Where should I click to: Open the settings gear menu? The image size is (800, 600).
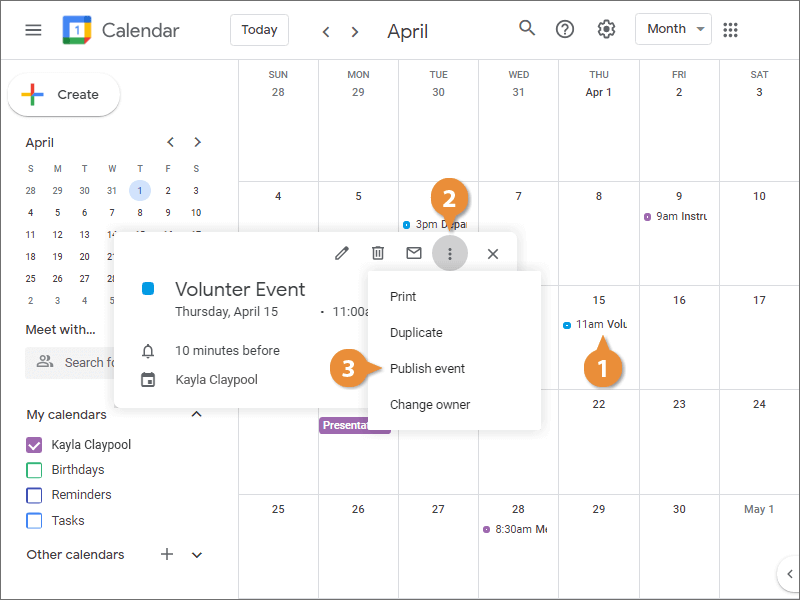(x=606, y=29)
